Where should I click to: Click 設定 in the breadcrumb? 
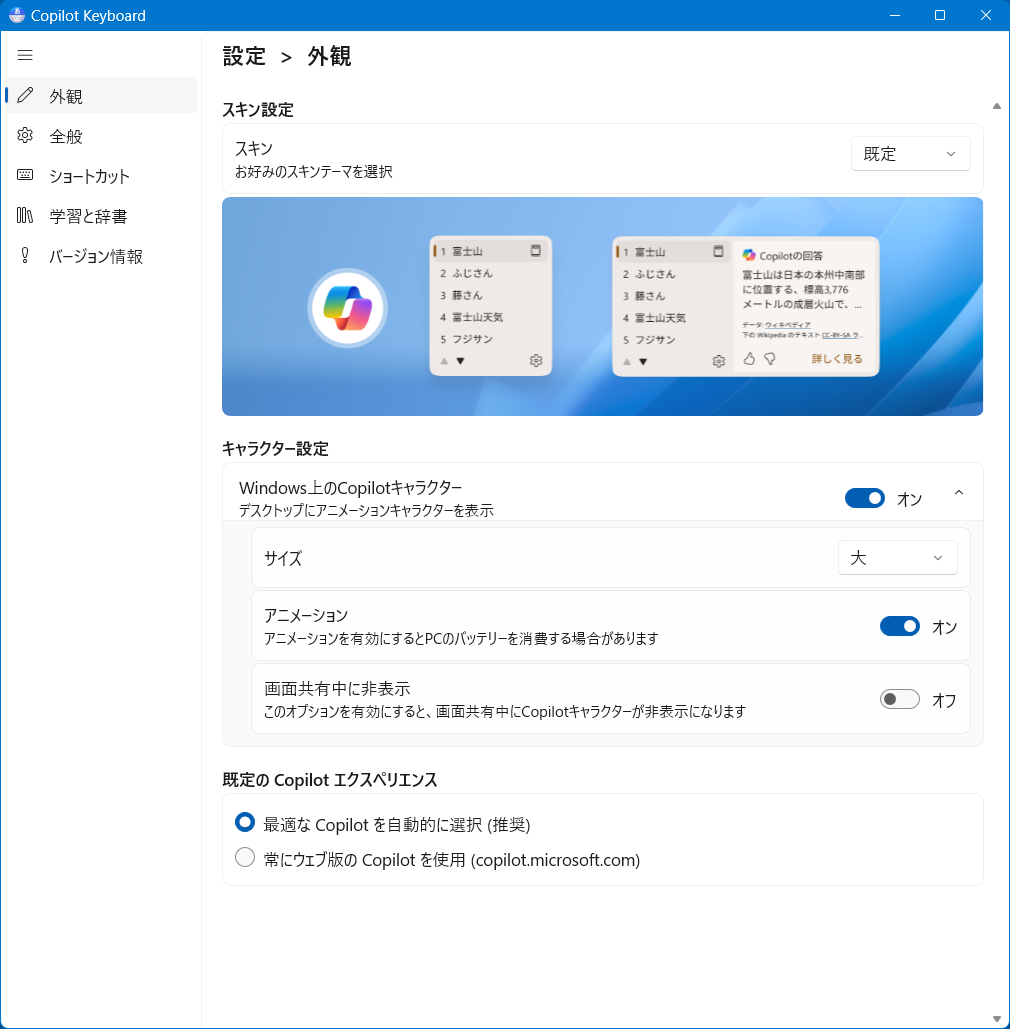(x=243, y=56)
